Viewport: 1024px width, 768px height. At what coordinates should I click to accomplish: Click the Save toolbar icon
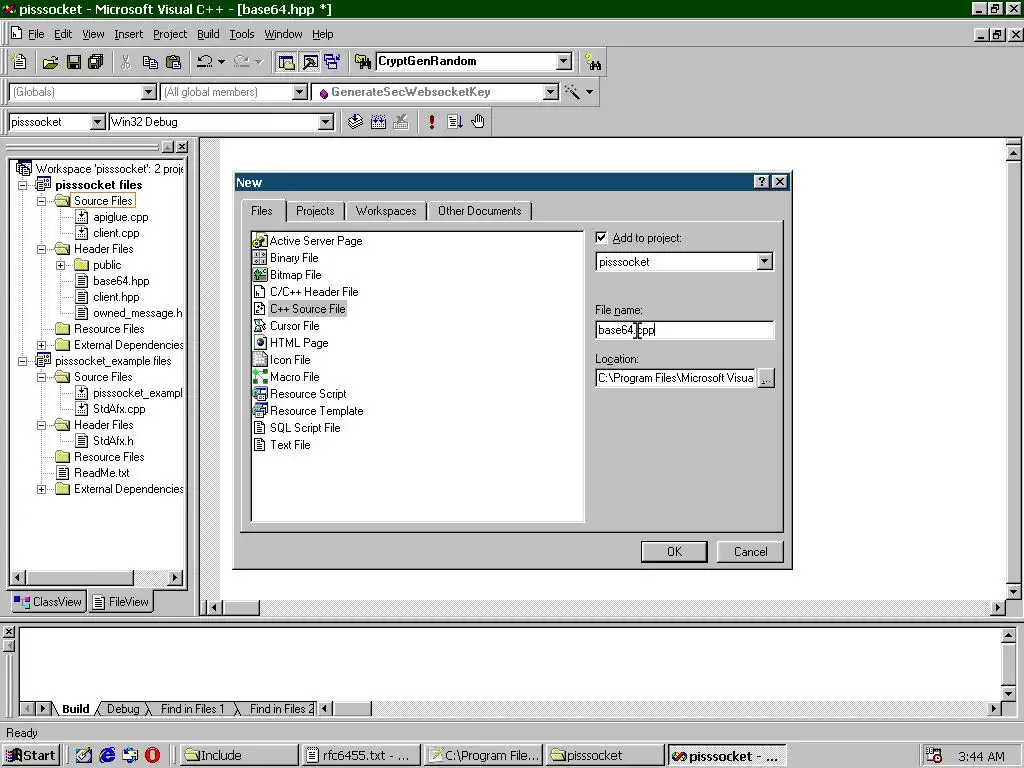click(74, 62)
